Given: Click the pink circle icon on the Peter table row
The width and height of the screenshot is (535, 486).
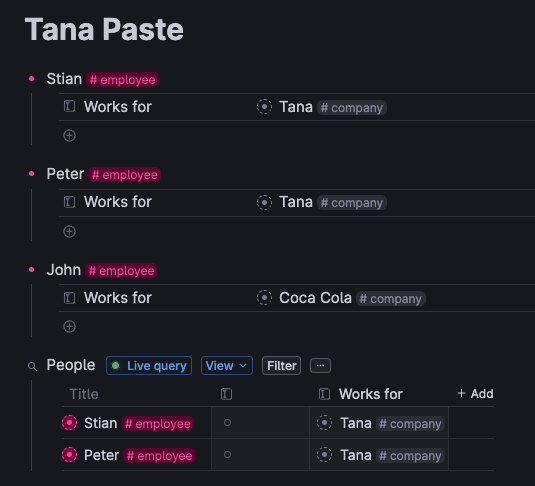Looking at the screenshot, I should coord(69,455).
